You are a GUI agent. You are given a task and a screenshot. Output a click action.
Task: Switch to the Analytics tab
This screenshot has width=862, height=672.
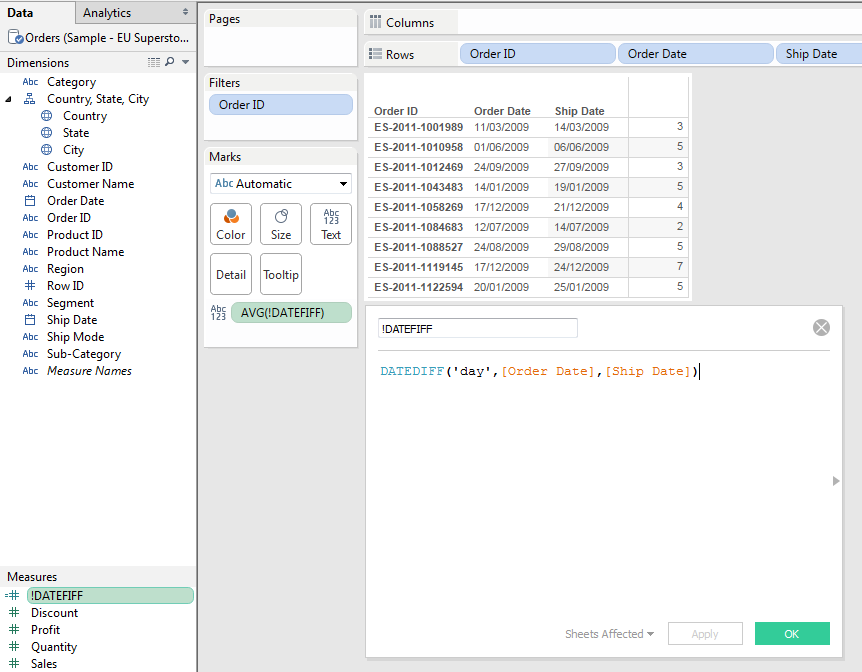[107, 13]
